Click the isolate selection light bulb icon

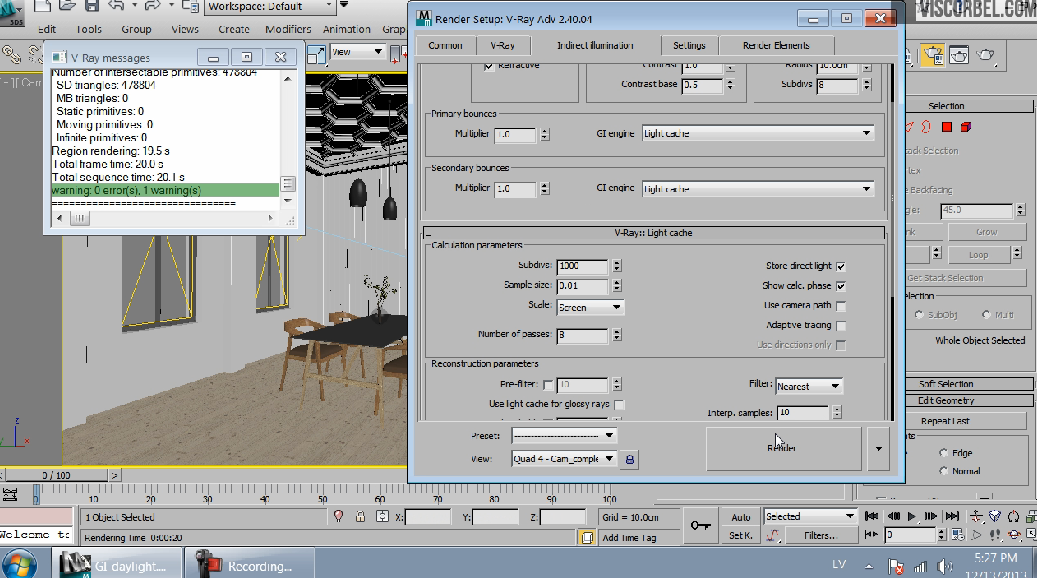339,516
